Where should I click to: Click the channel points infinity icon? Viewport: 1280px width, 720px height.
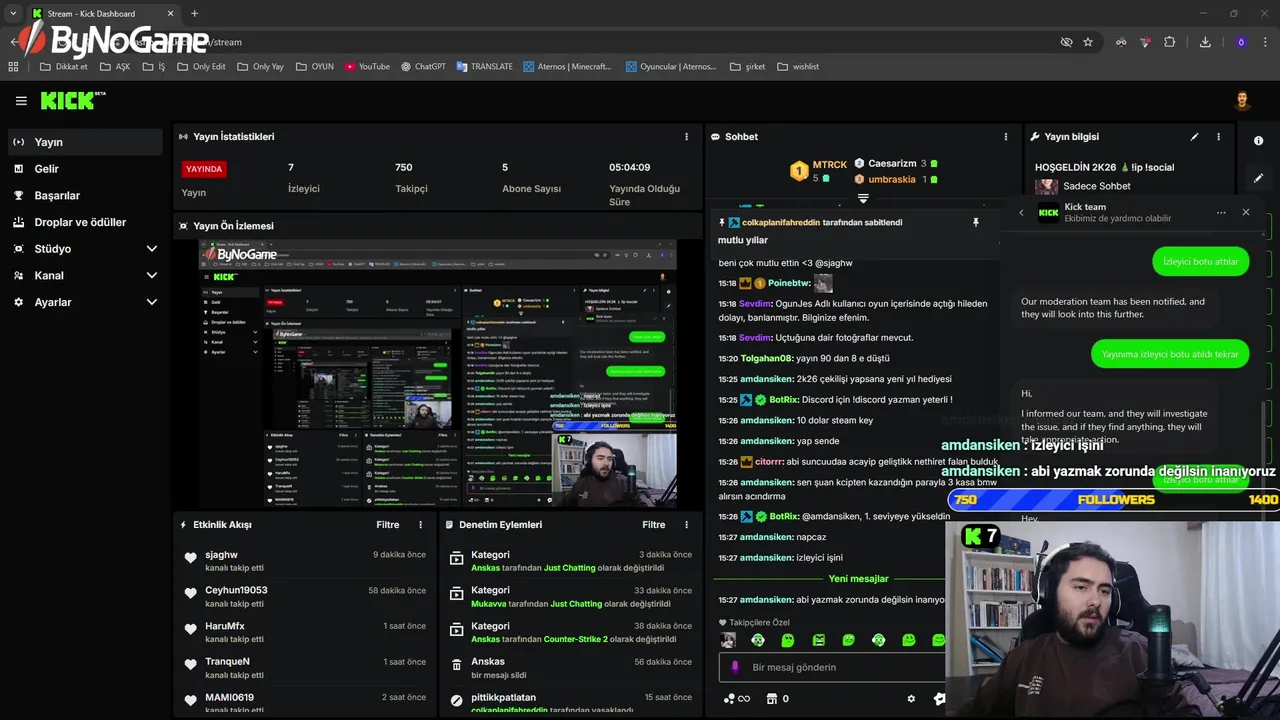[737, 699]
